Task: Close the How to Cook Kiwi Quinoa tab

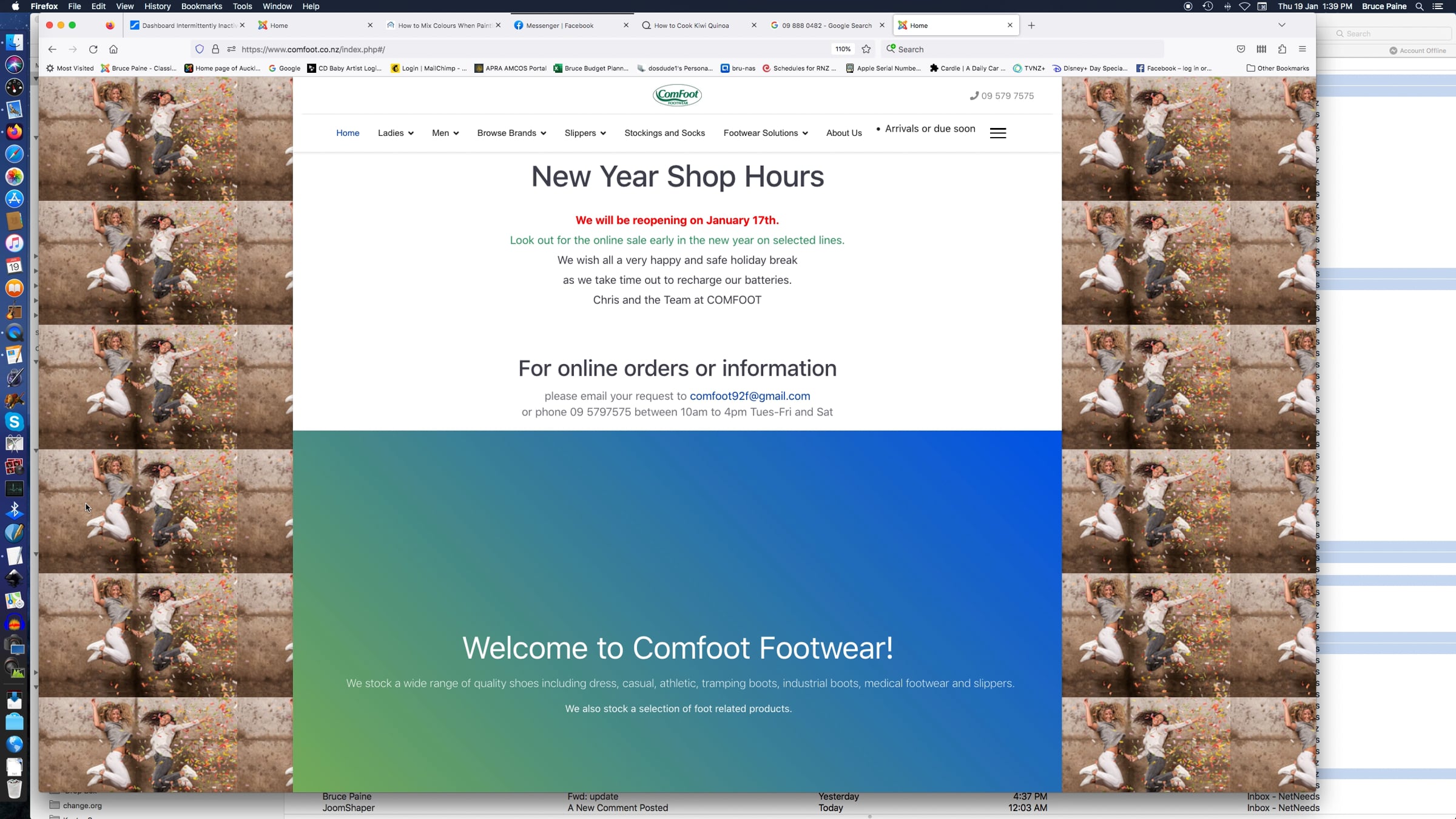Action: pyautogui.click(x=754, y=25)
